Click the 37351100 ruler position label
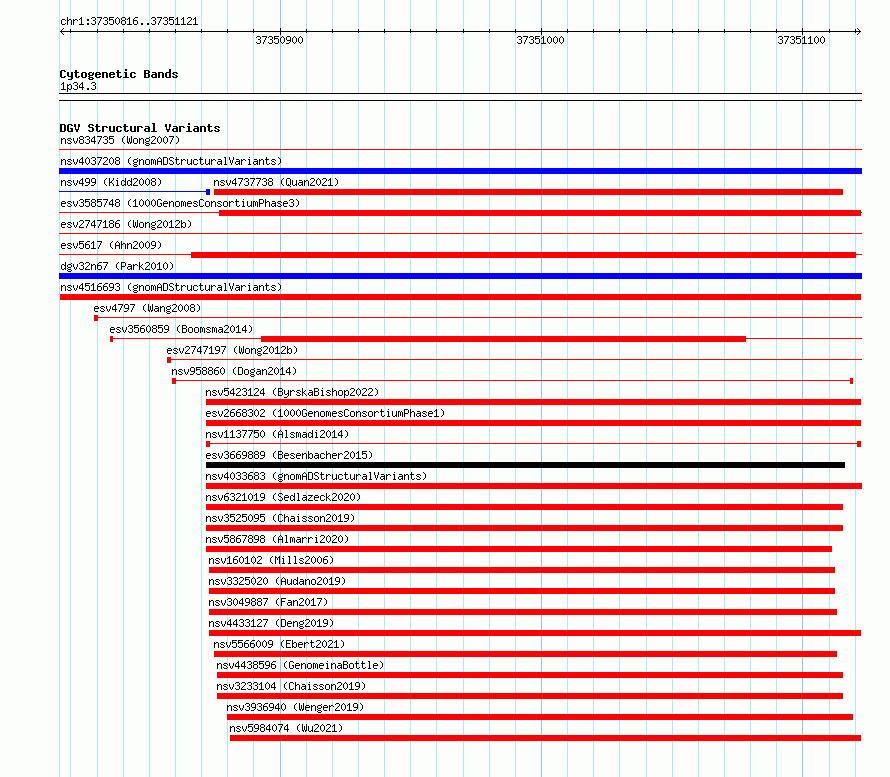The image size is (890, 777). coord(801,40)
